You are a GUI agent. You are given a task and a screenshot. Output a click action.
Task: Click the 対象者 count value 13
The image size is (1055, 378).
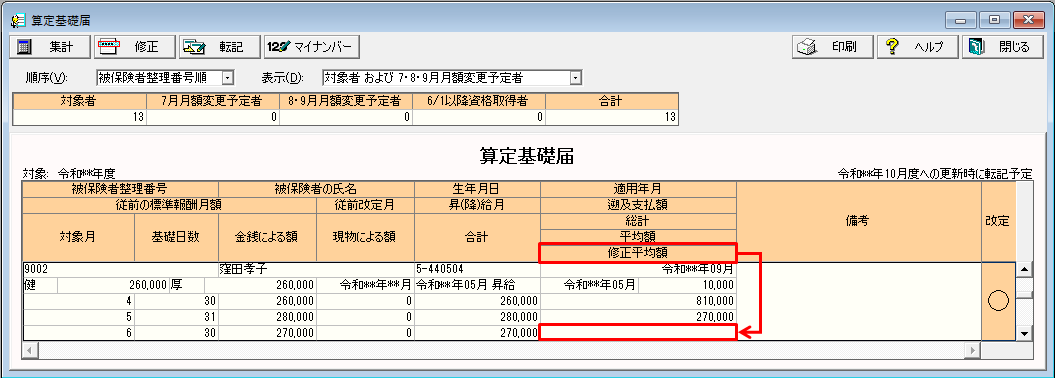pos(80,117)
